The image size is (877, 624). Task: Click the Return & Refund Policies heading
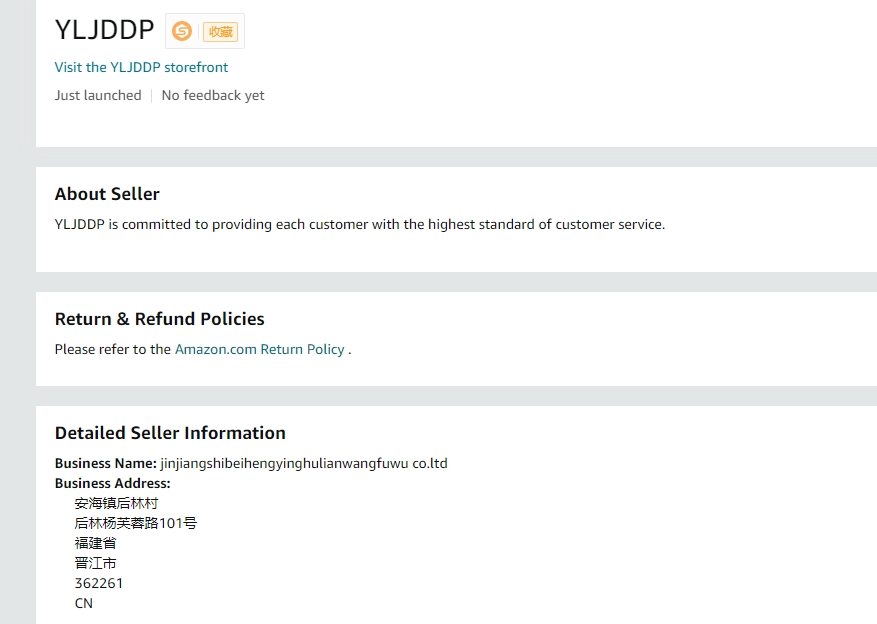[160, 319]
